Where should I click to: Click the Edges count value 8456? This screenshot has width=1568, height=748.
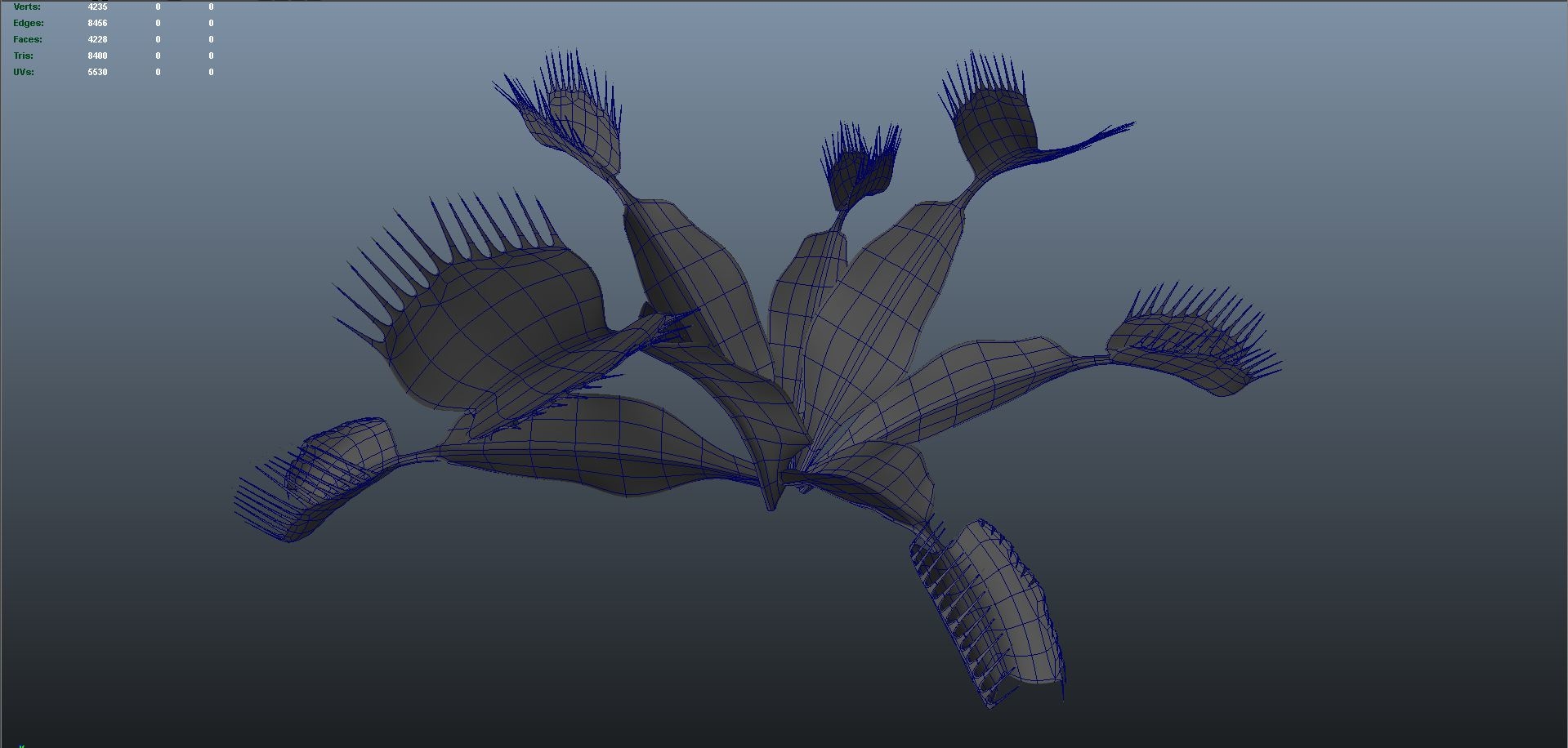pos(98,23)
